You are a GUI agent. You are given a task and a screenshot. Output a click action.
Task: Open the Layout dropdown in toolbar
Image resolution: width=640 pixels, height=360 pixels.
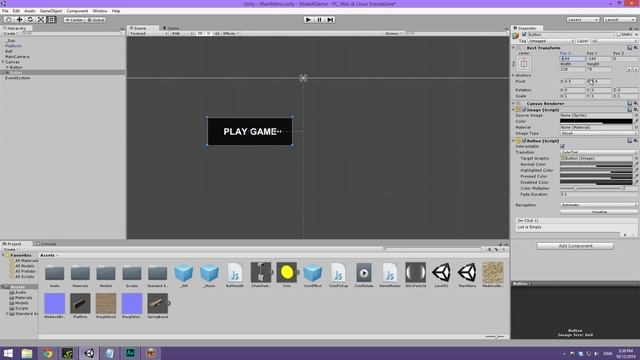[x=619, y=20]
